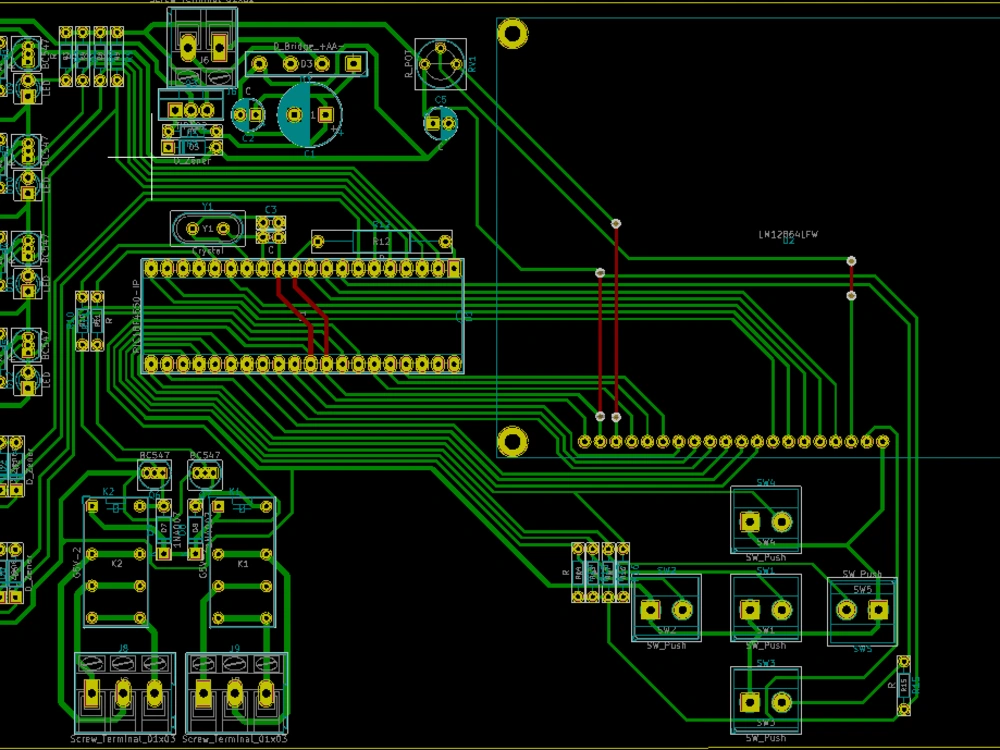Click the RV1 R_POT potentiometer footprint
Viewport: 1000px width, 750px height.
tap(439, 65)
